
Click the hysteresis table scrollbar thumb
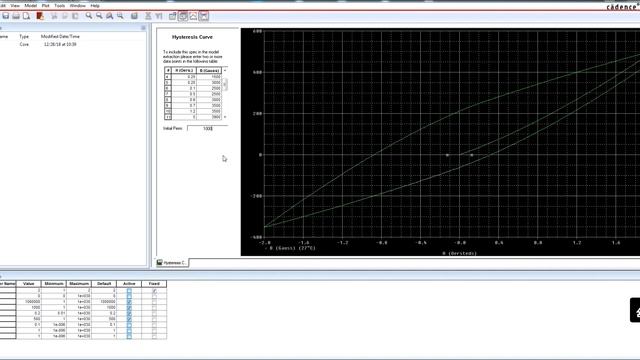[x=225, y=84]
